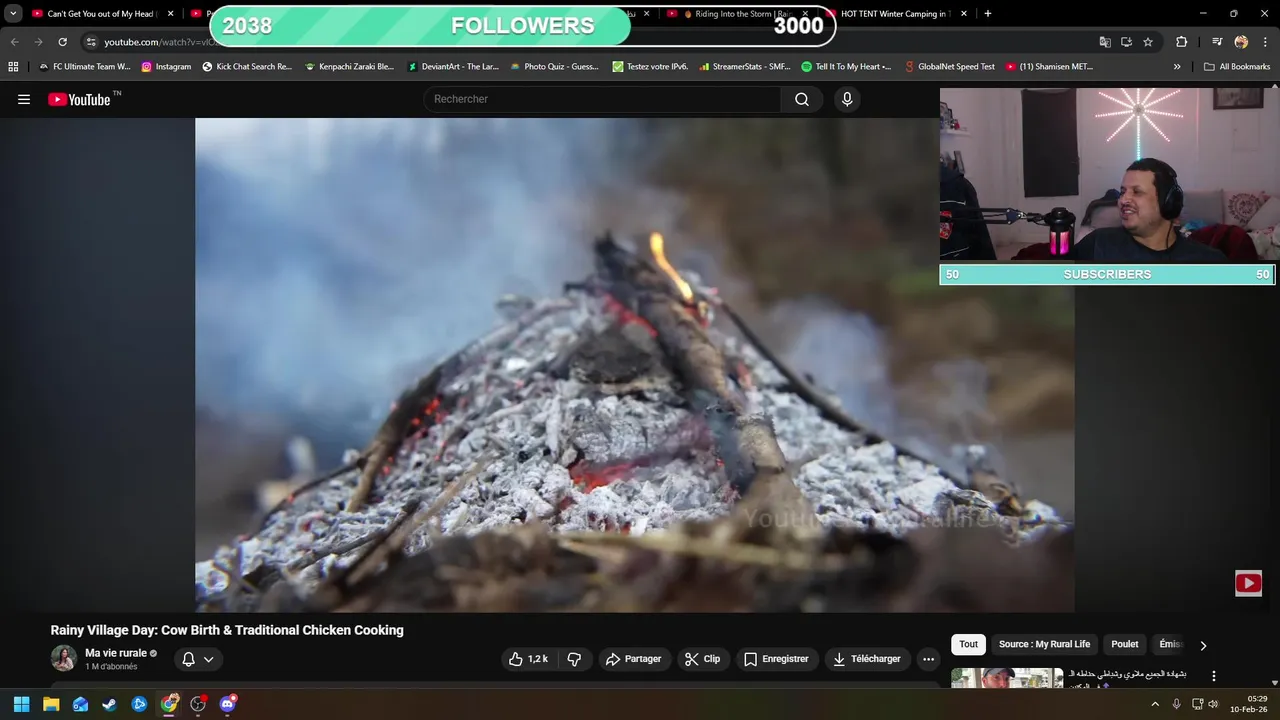Create a Clip of the video
This screenshot has height=720, width=1280.
(702, 659)
